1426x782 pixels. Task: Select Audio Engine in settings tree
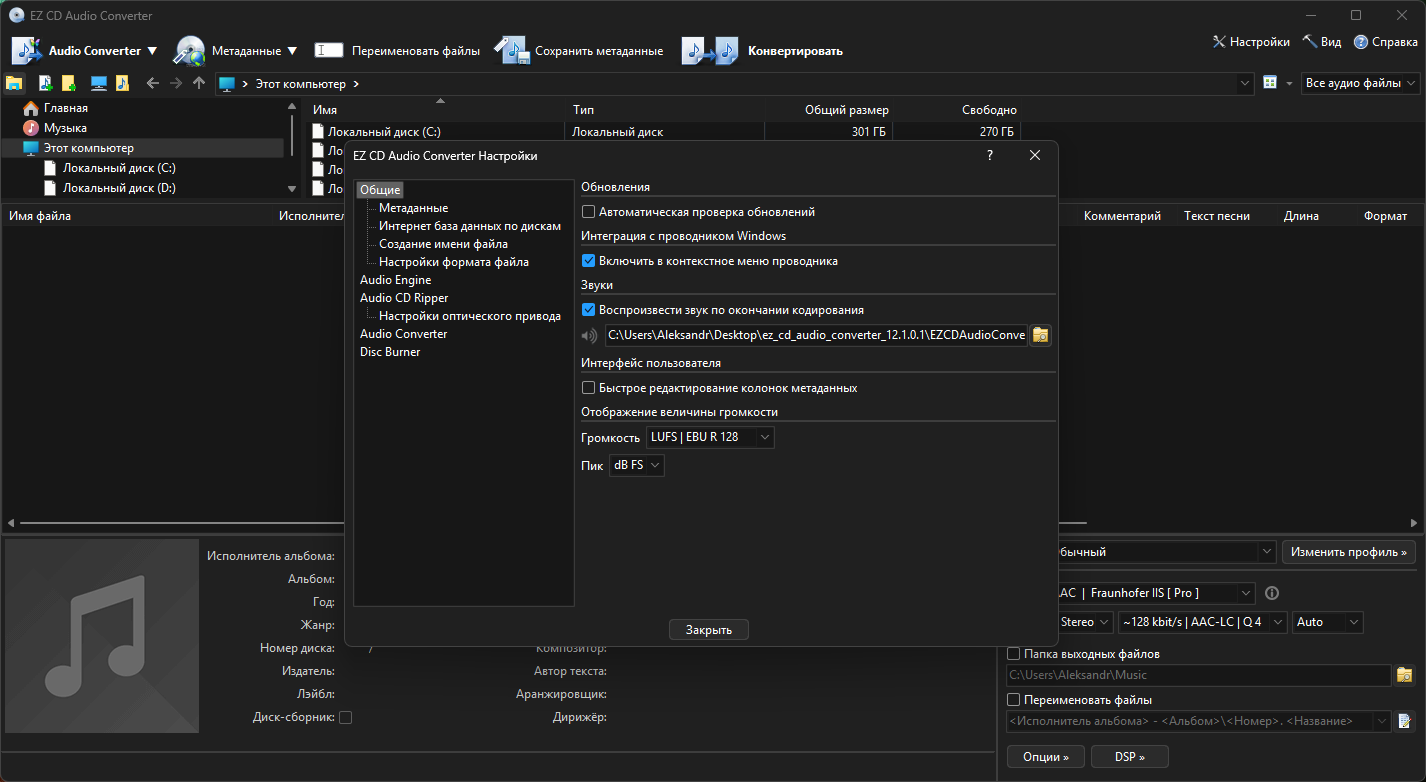pyautogui.click(x=396, y=280)
